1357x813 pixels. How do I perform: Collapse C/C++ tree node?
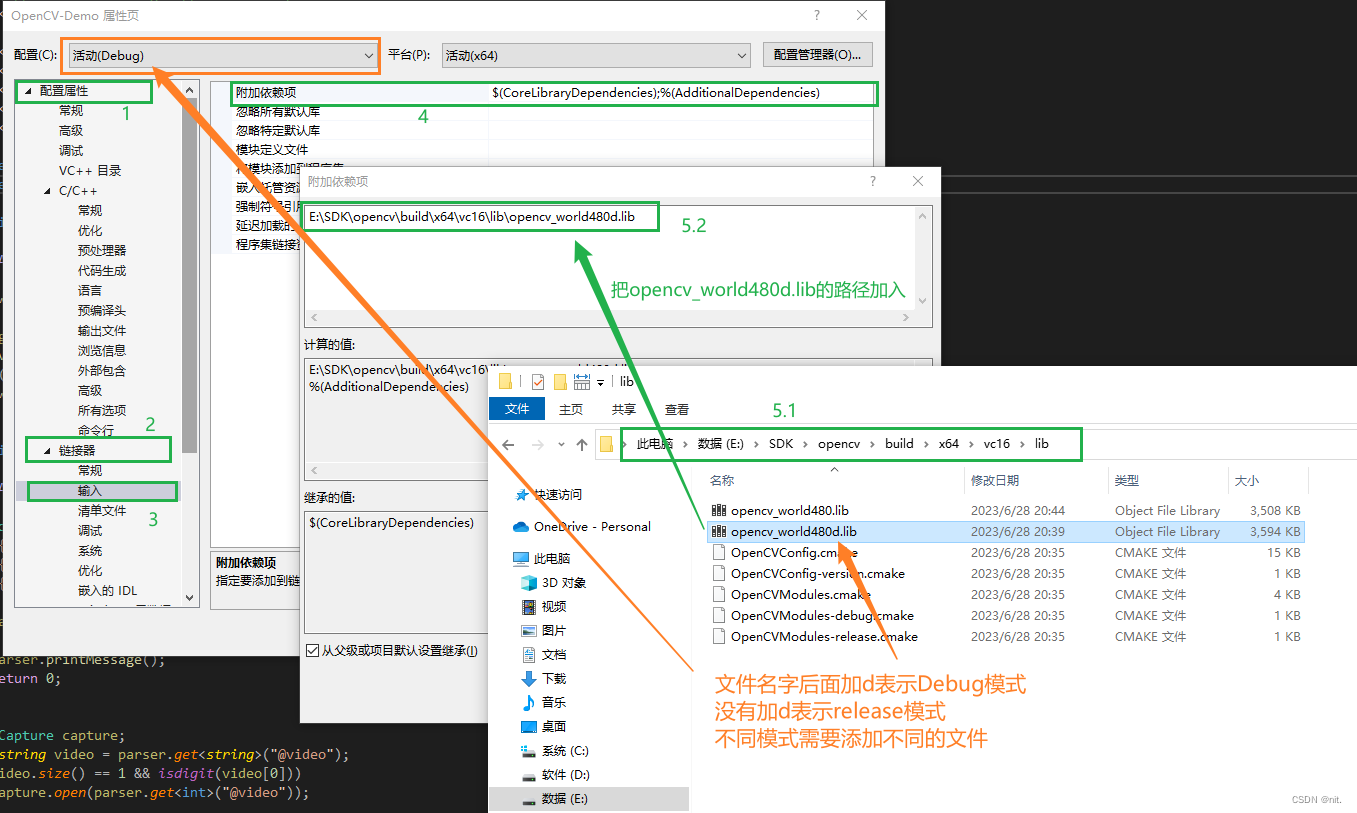click(x=47, y=191)
